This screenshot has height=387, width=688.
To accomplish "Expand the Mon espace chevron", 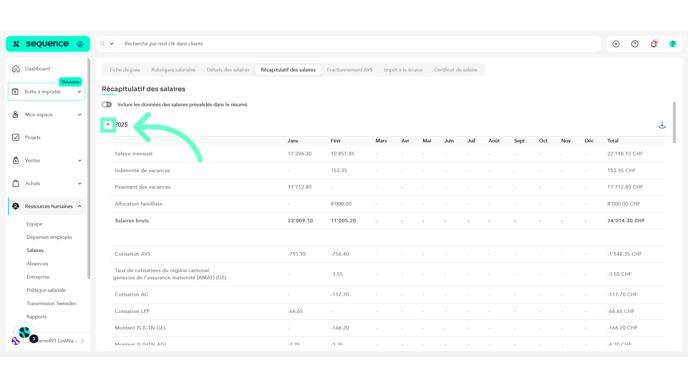I will coord(79,115).
